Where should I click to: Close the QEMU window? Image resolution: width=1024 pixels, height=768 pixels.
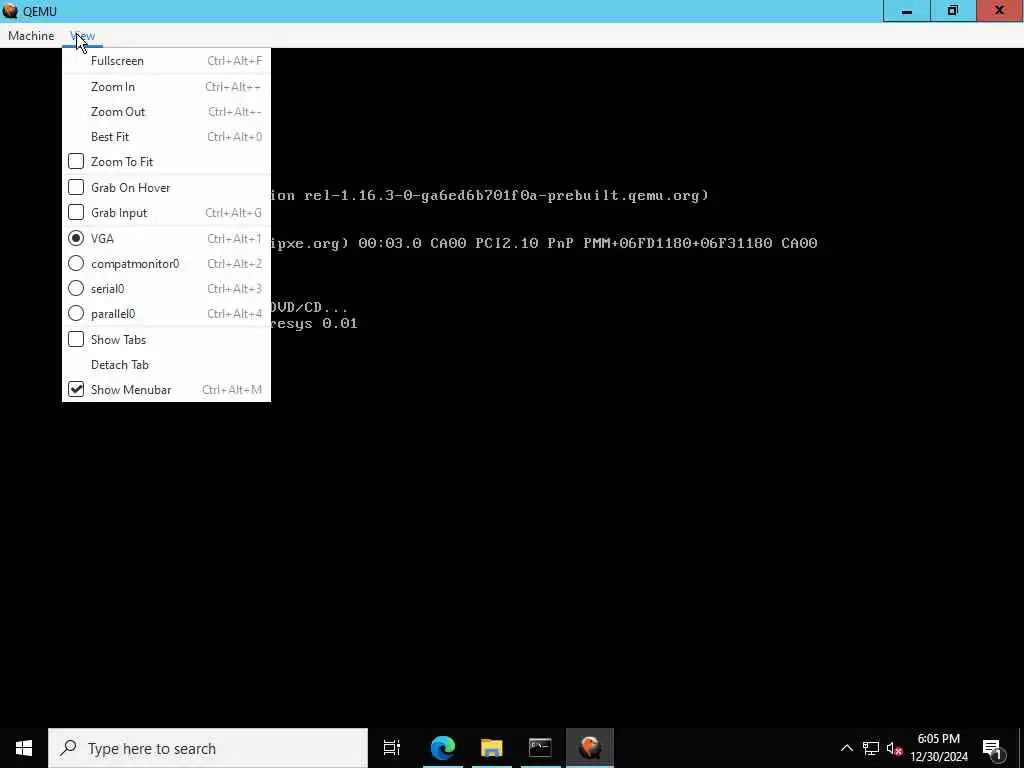[x=1000, y=11]
